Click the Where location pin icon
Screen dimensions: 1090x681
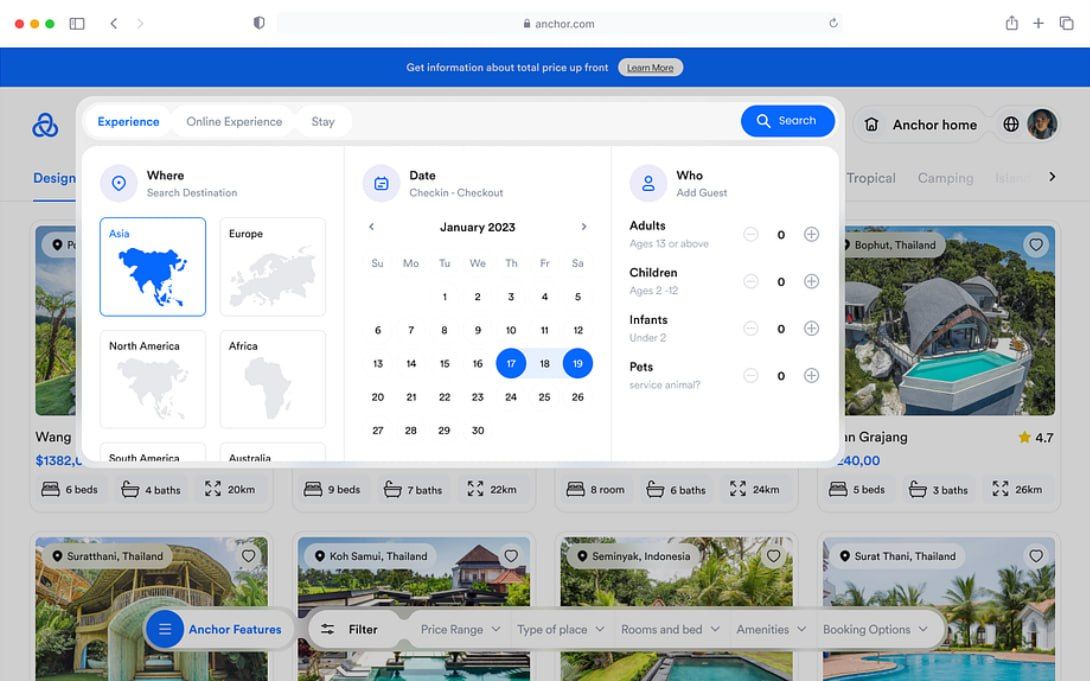click(119, 183)
